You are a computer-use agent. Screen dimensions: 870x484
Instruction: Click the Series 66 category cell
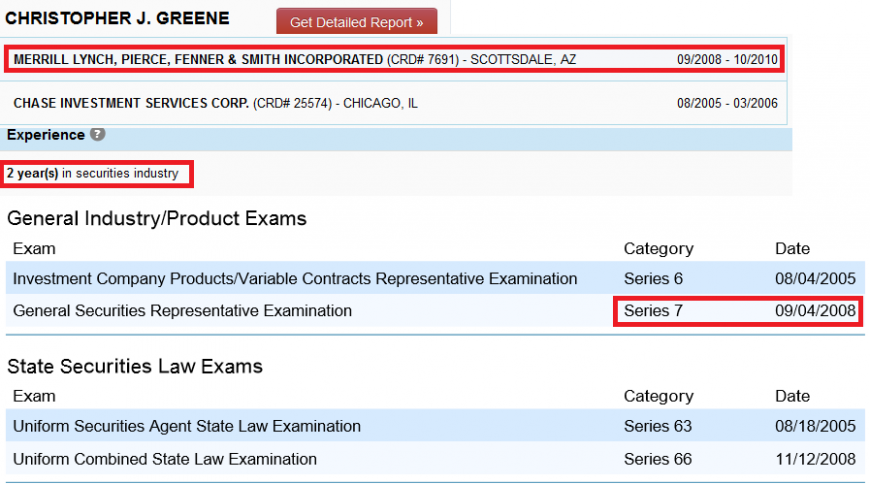pos(657,460)
